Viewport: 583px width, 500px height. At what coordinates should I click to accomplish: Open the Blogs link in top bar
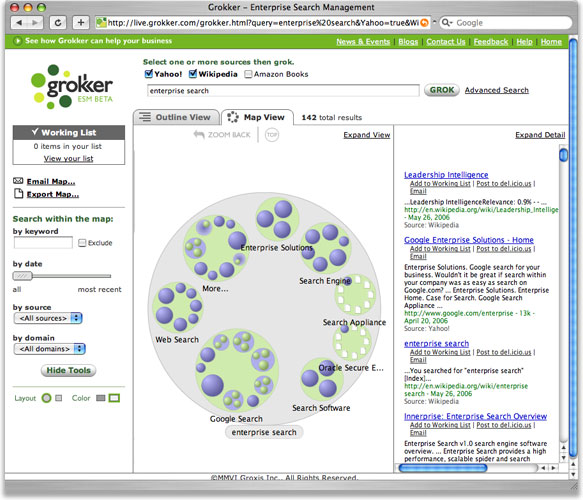(408, 42)
